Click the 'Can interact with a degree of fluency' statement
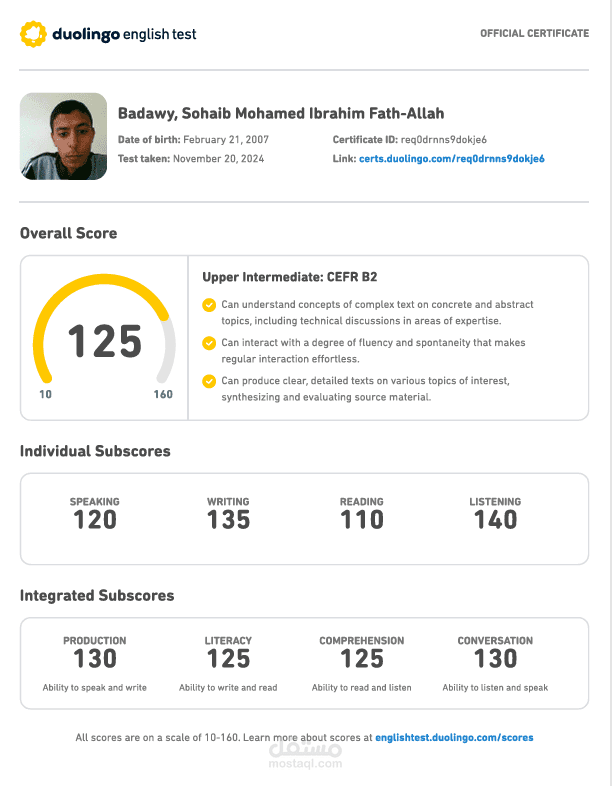The image size is (612, 786). 373,350
